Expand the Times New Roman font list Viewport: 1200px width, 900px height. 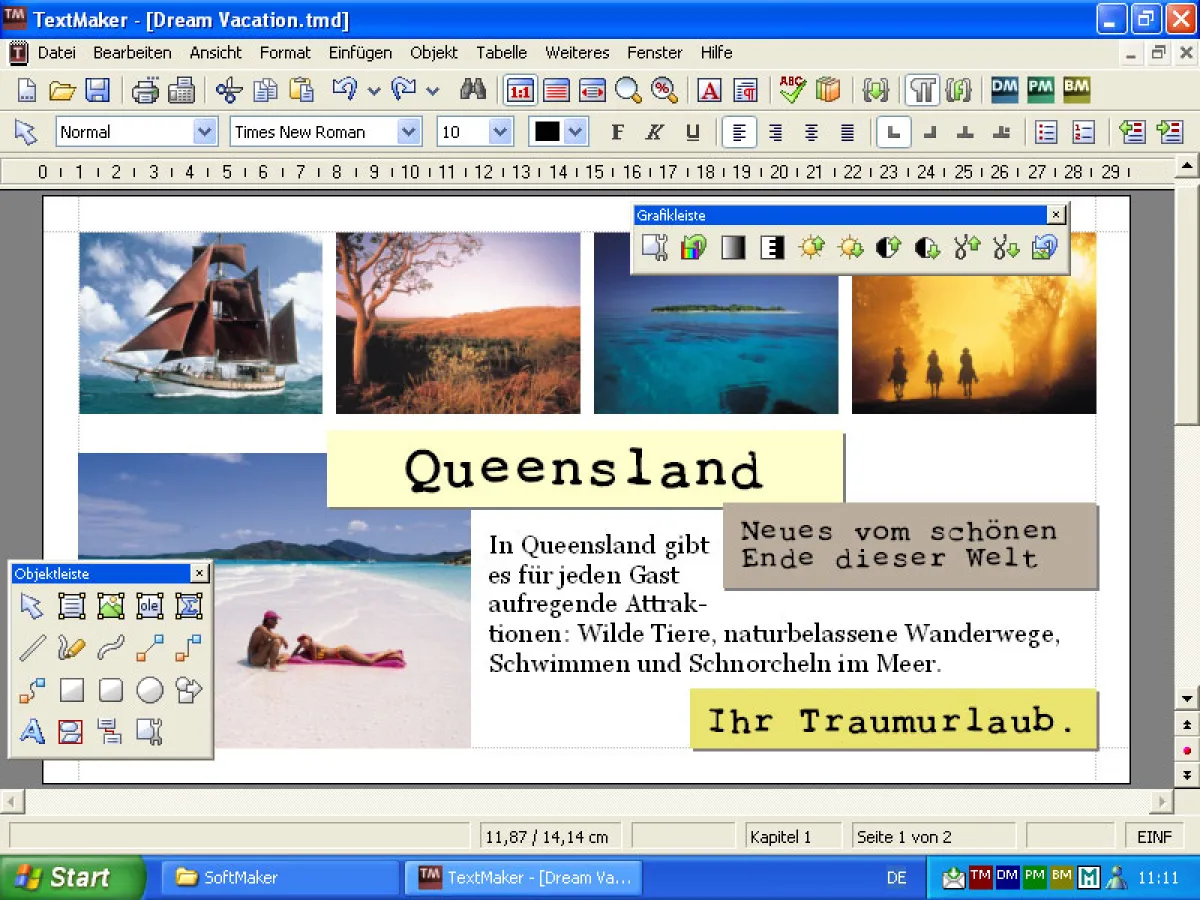(x=408, y=132)
